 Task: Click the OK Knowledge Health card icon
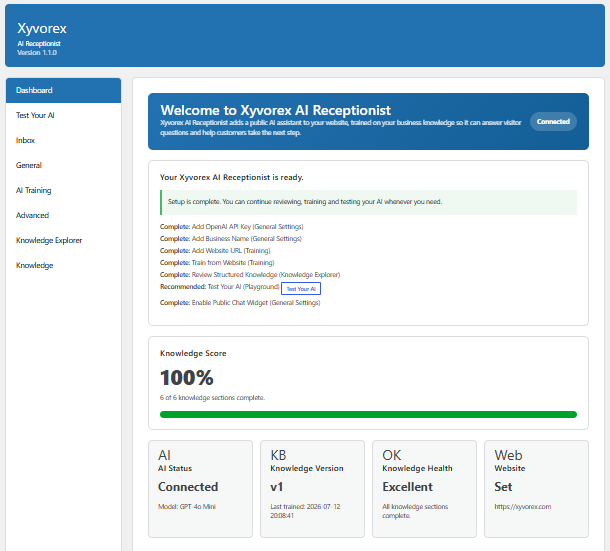(x=391, y=455)
